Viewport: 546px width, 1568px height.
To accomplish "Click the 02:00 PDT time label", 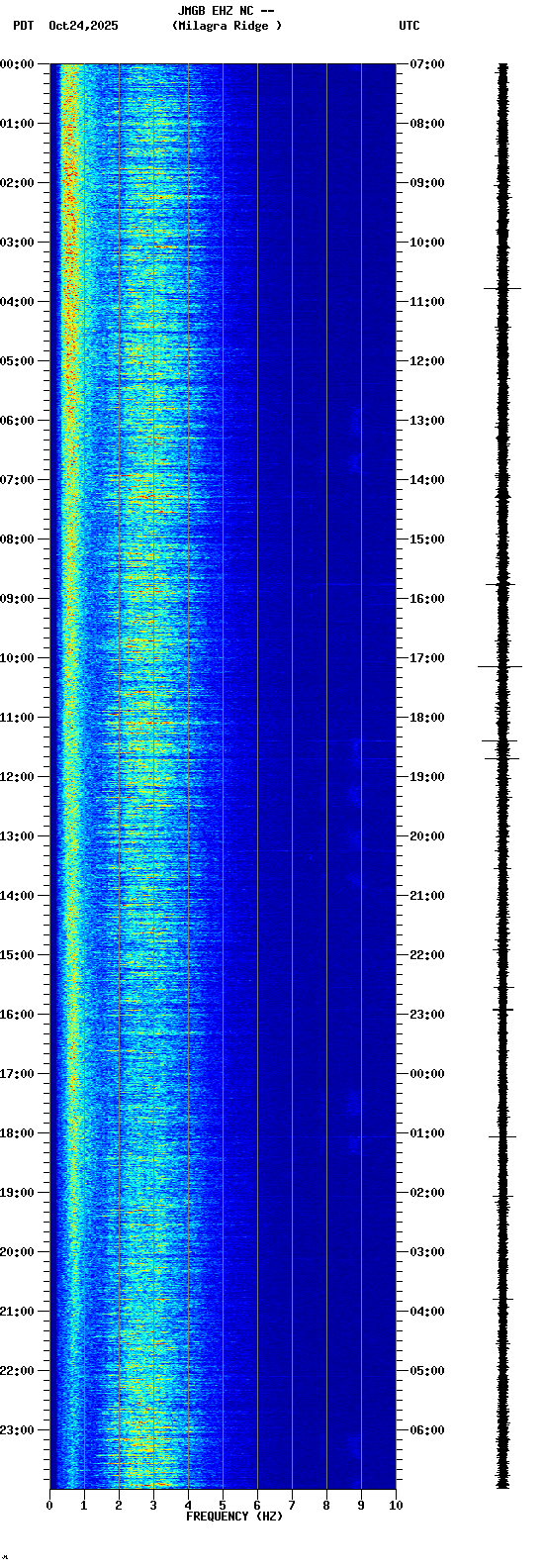I will pyautogui.click(x=17, y=183).
